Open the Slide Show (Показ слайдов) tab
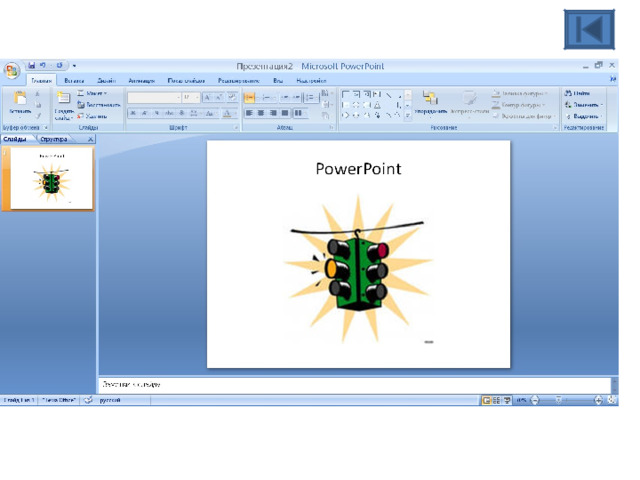The height and width of the screenshot is (480, 640). [x=186, y=81]
